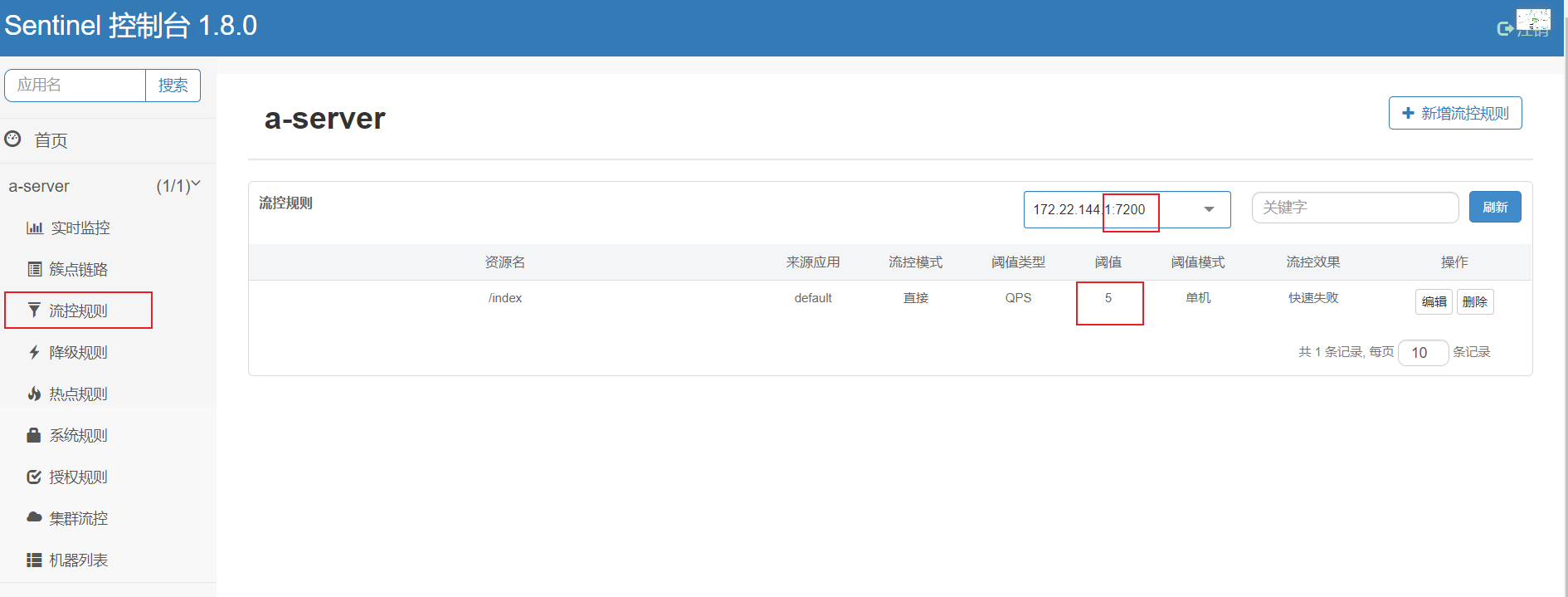This screenshot has height=597, width=1568.
Task: Click the list icon for 簇点链路
Action: (x=34, y=269)
